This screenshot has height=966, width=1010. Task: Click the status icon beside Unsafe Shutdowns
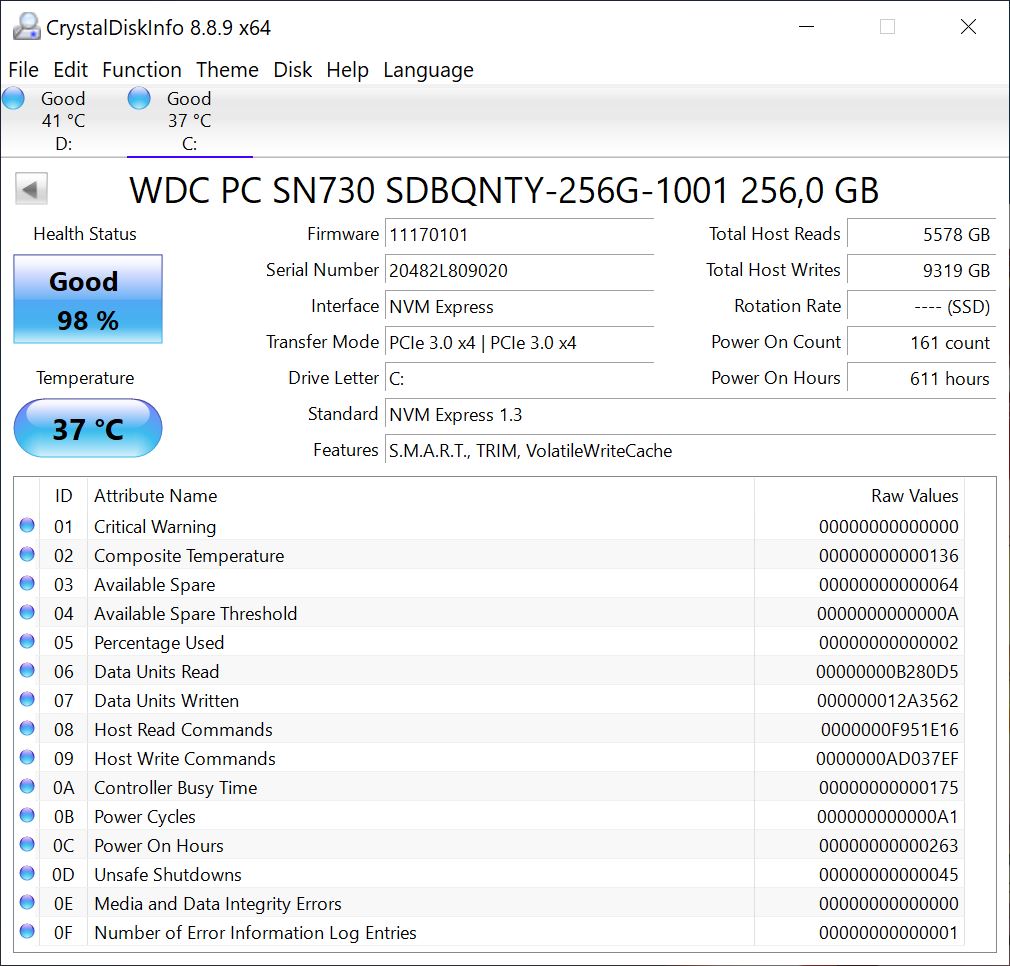[x=27, y=874]
